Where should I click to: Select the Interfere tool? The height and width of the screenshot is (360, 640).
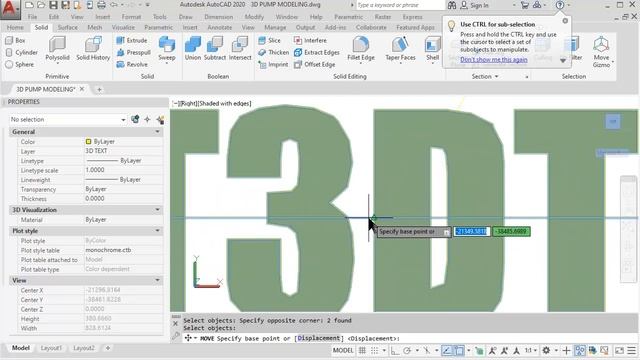click(x=310, y=40)
